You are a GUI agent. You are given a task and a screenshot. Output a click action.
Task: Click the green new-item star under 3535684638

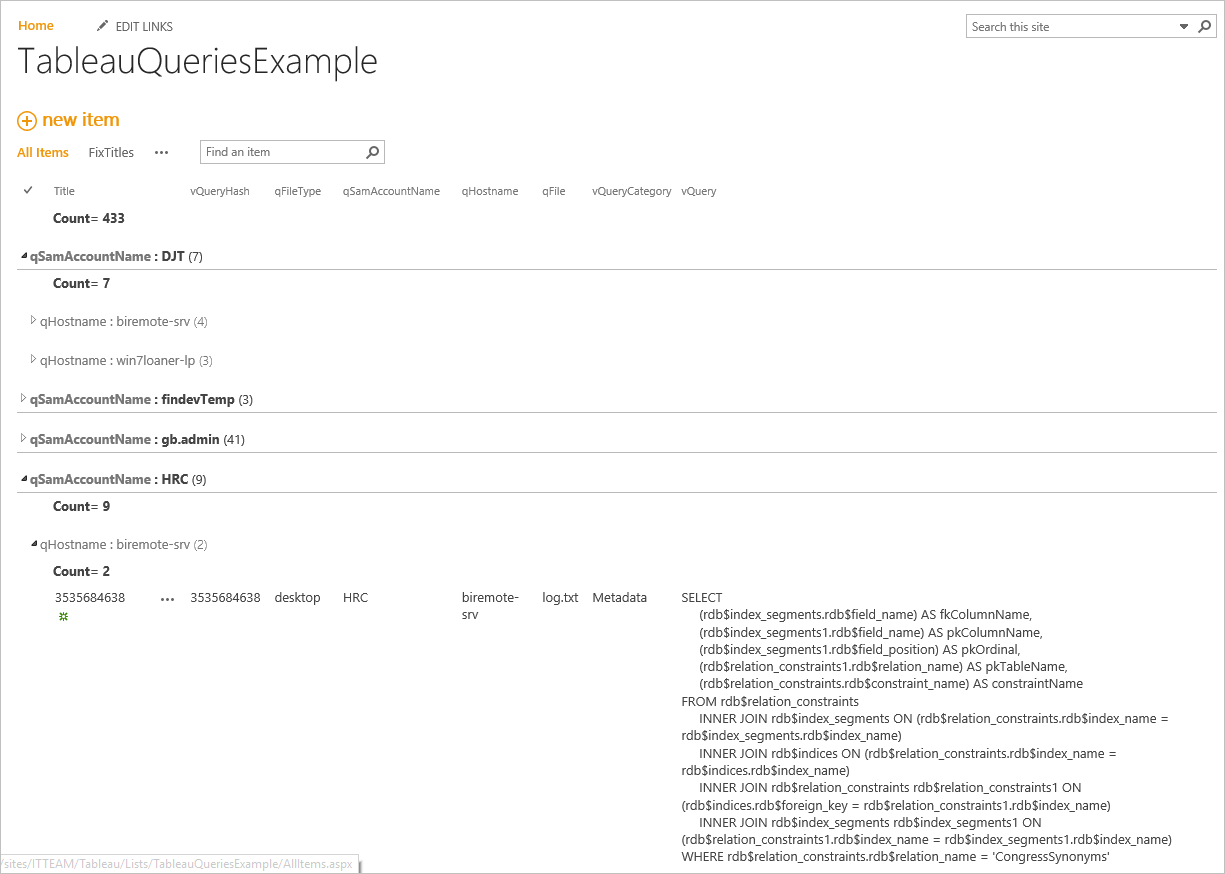point(63,617)
